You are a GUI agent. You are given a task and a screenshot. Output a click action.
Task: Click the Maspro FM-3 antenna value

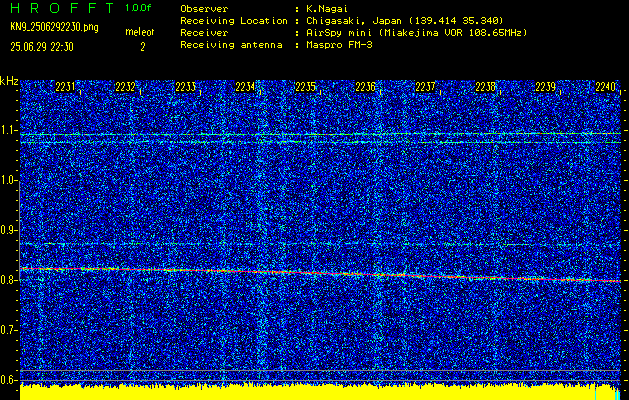(339, 45)
